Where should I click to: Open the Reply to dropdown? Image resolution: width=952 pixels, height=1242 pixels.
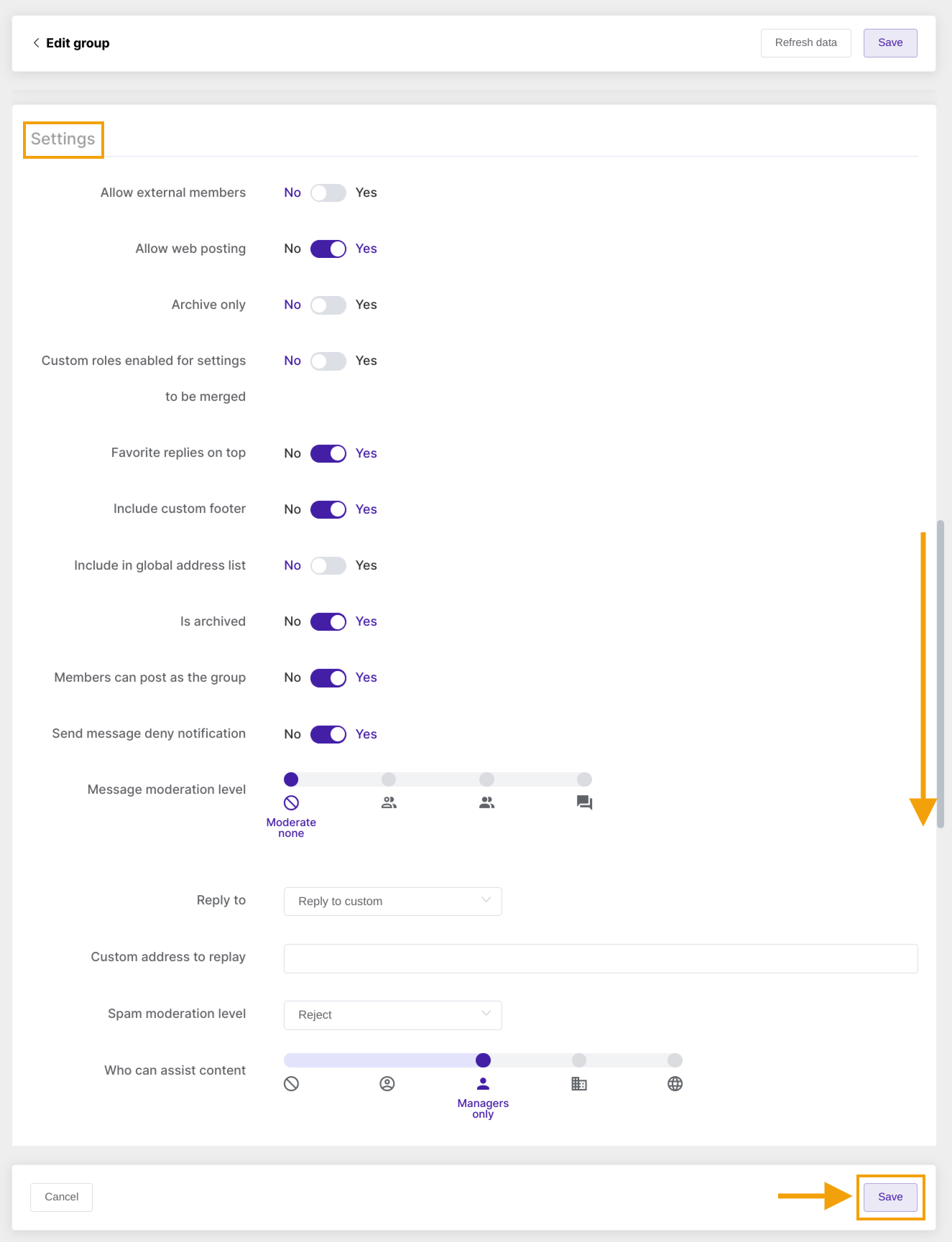(x=392, y=901)
